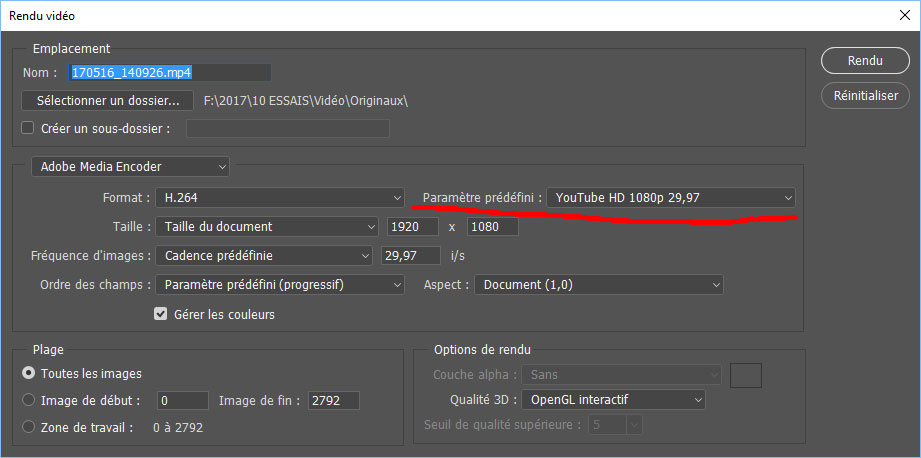
Task: Open the Taille du document dropdown
Action: pos(267,227)
